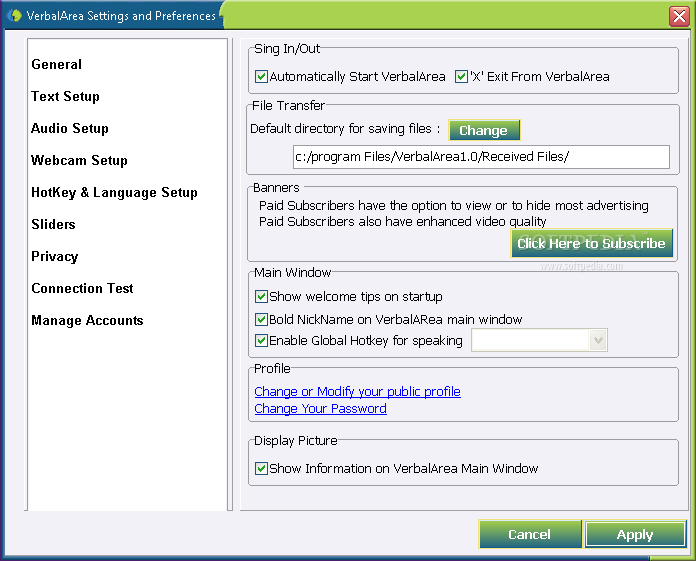The image size is (696, 561).
Task: Click the default save directory path field
Action: (x=481, y=157)
